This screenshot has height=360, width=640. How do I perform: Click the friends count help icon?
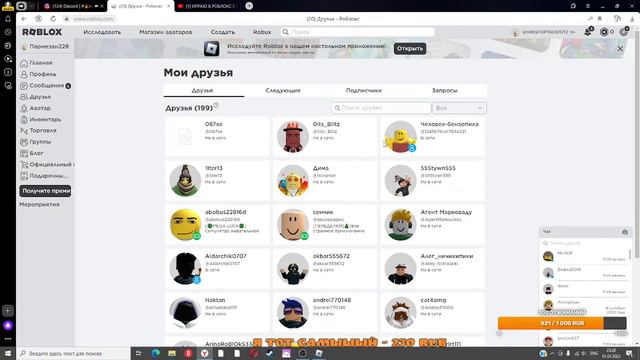pos(216,105)
